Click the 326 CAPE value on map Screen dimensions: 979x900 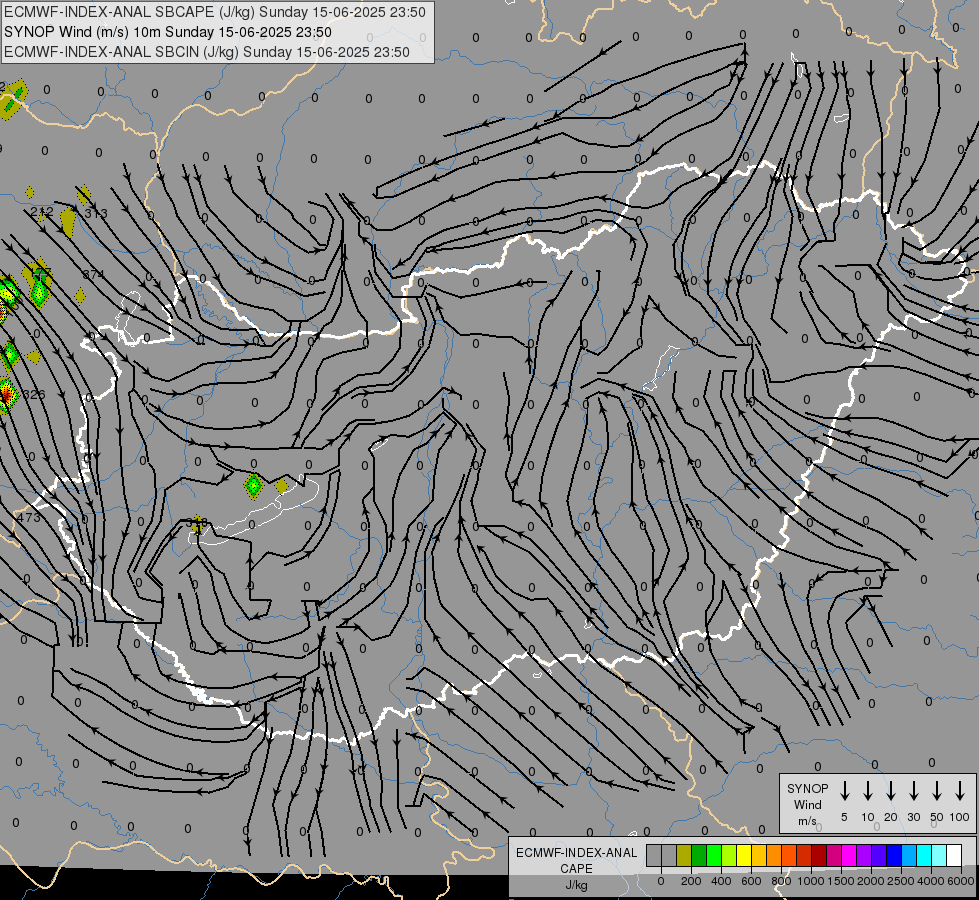tap(34, 395)
